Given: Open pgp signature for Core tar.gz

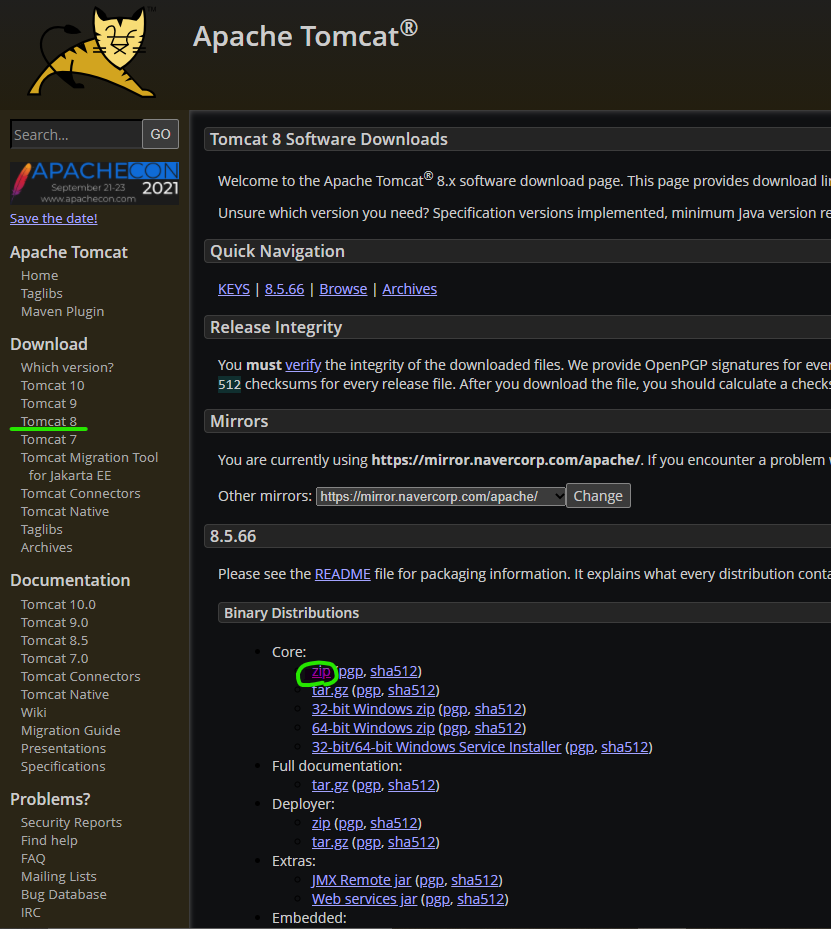Looking at the screenshot, I should pos(368,690).
